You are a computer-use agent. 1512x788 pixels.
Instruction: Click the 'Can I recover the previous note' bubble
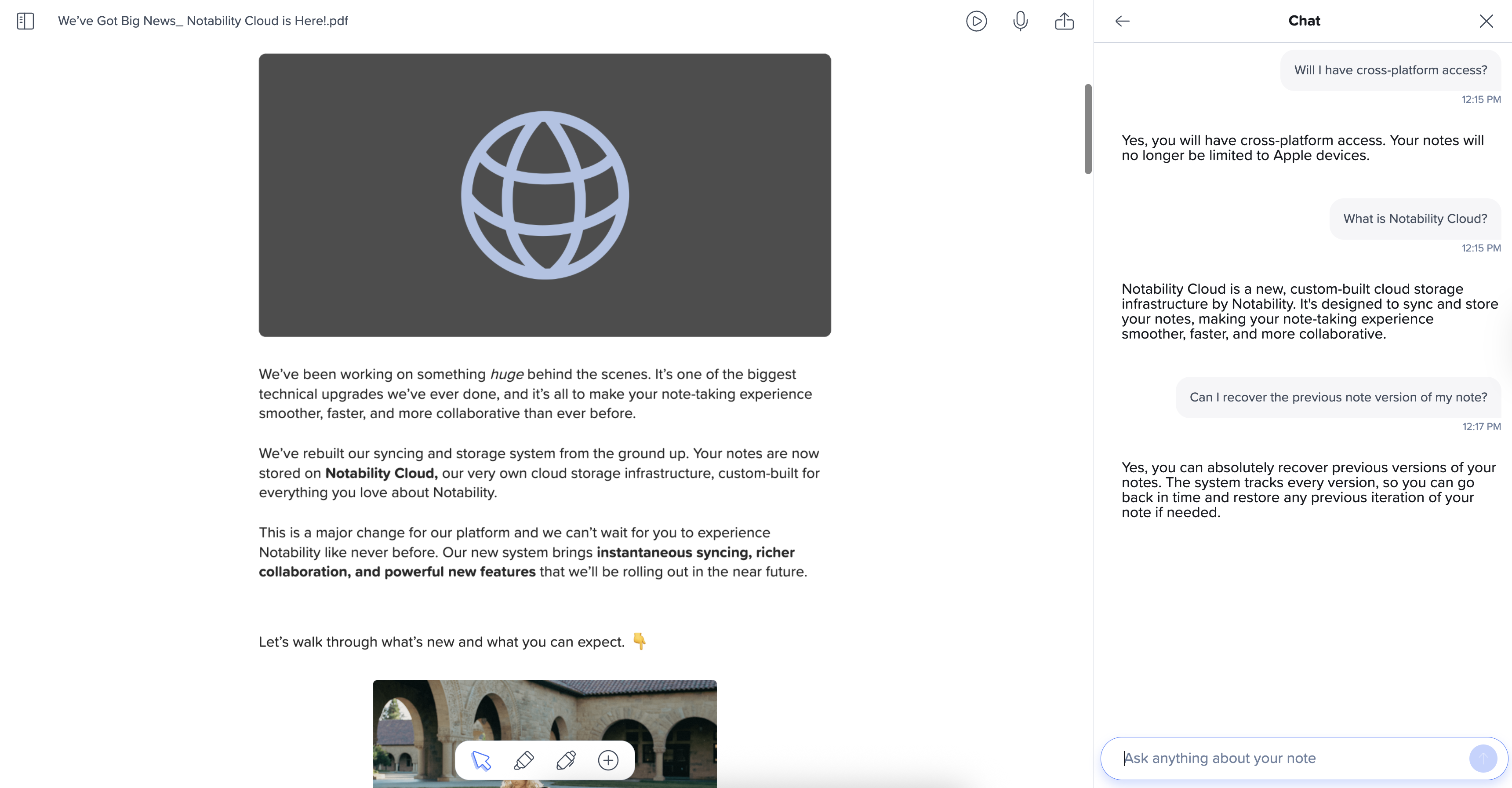pyautogui.click(x=1338, y=397)
